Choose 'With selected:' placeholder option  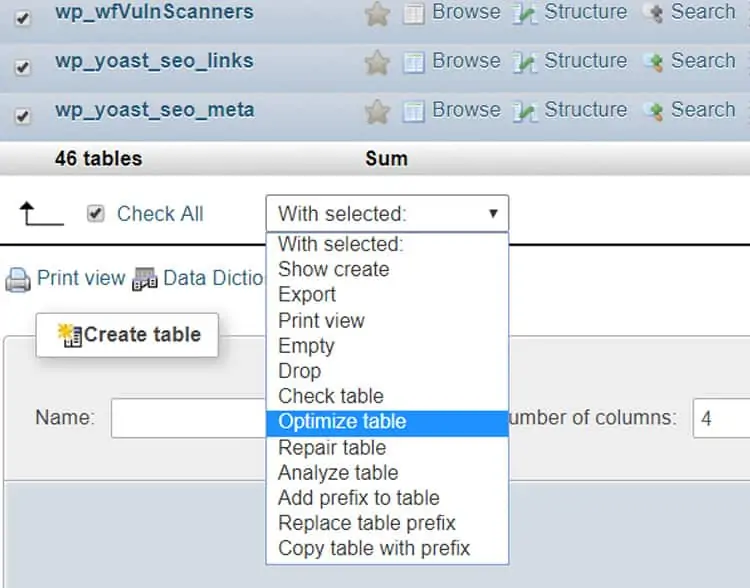(387, 244)
